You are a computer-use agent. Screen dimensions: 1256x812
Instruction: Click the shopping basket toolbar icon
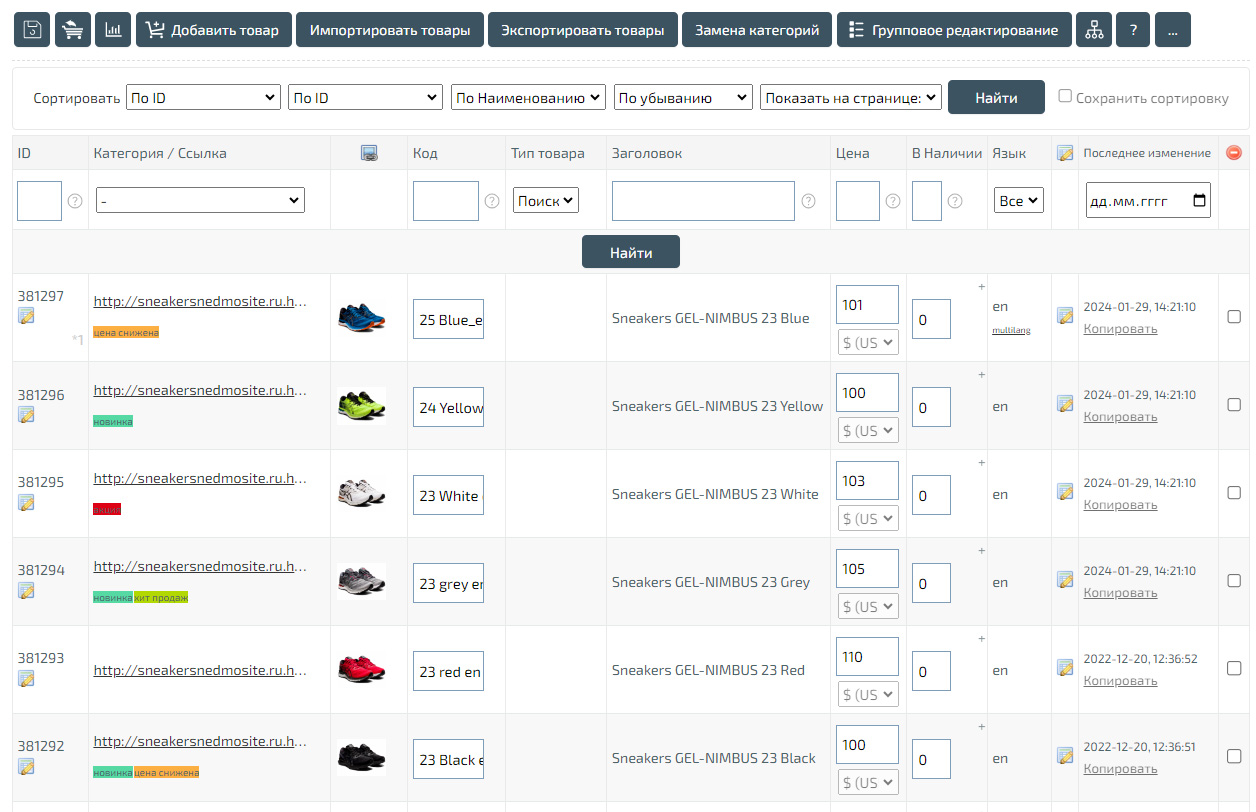point(72,30)
